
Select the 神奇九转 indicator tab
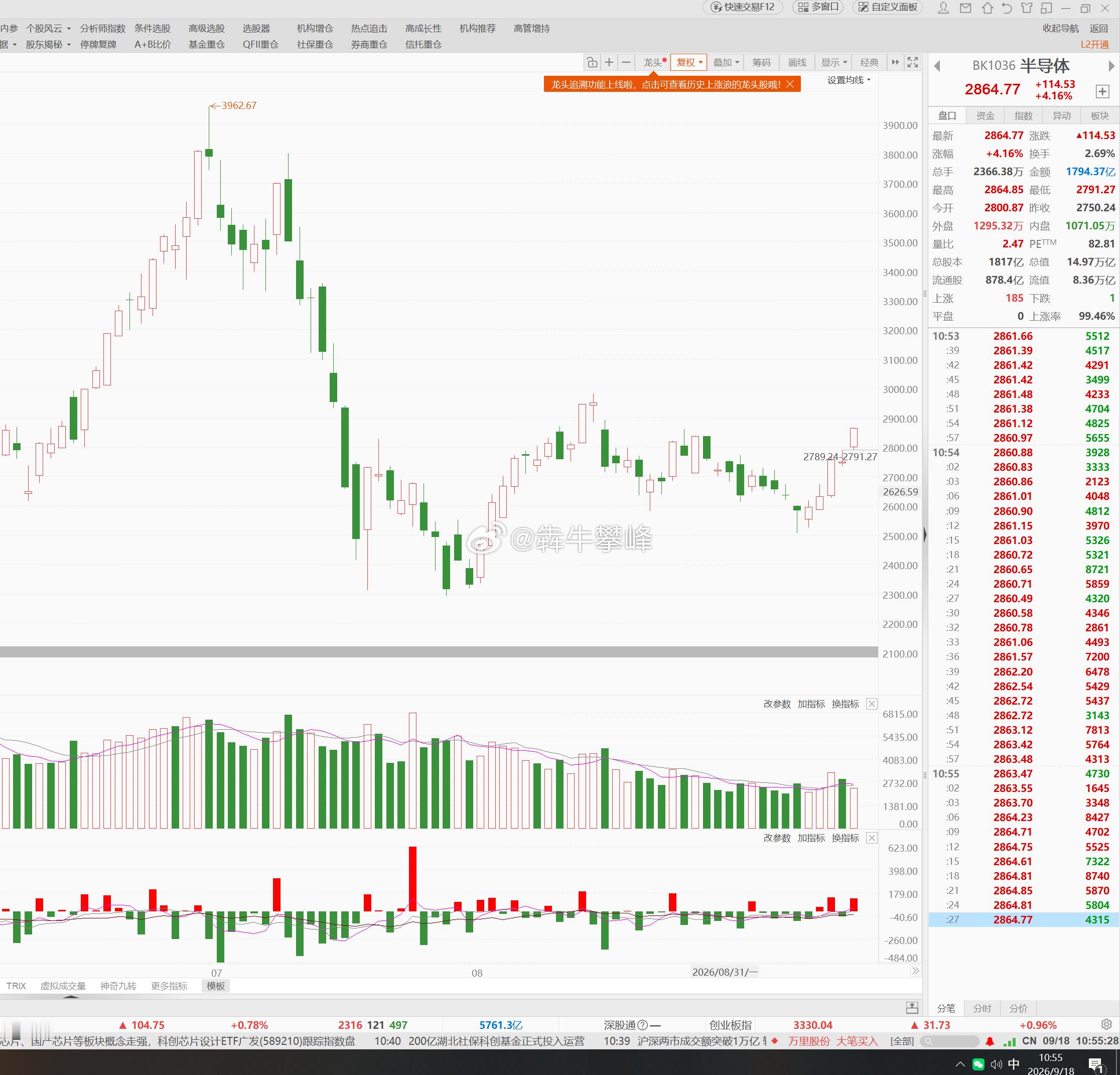[118, 986]
